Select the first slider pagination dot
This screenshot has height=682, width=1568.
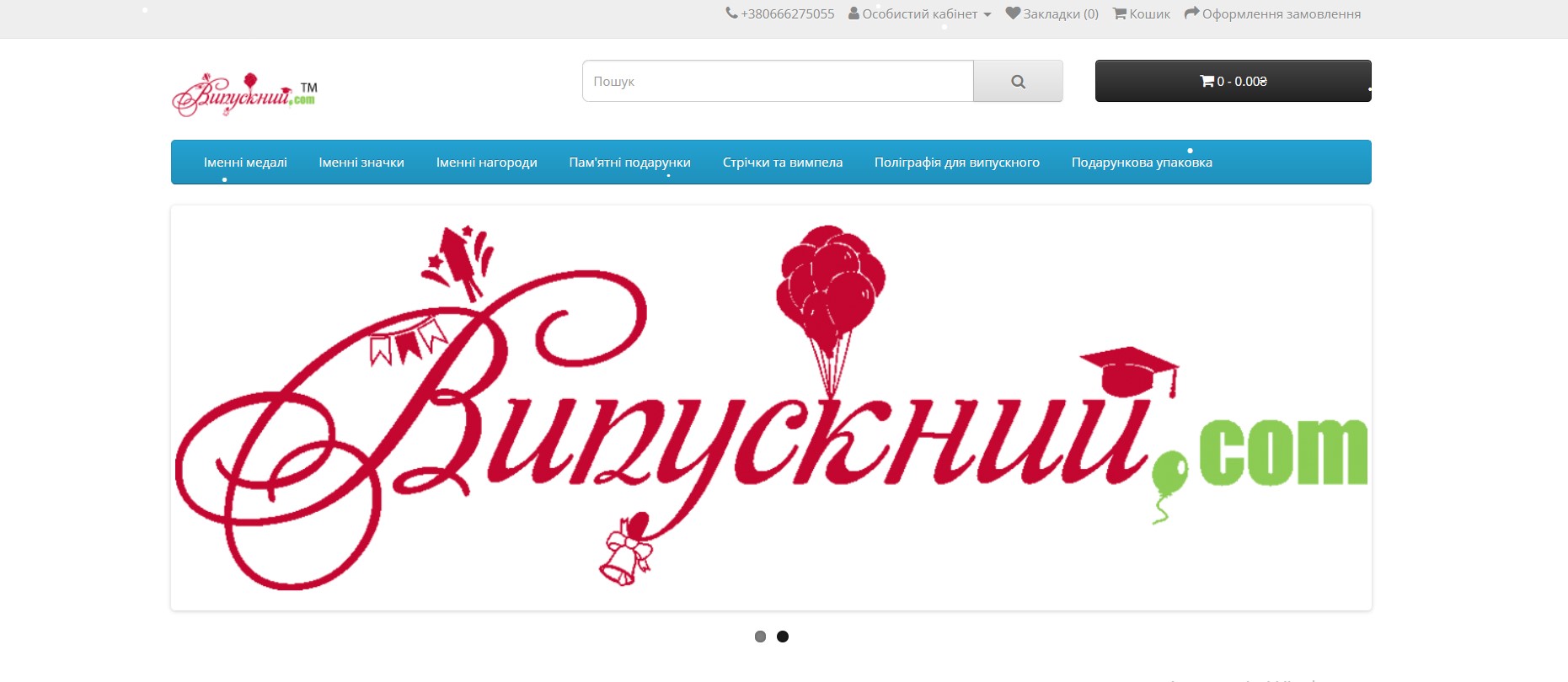pos(760,637)
